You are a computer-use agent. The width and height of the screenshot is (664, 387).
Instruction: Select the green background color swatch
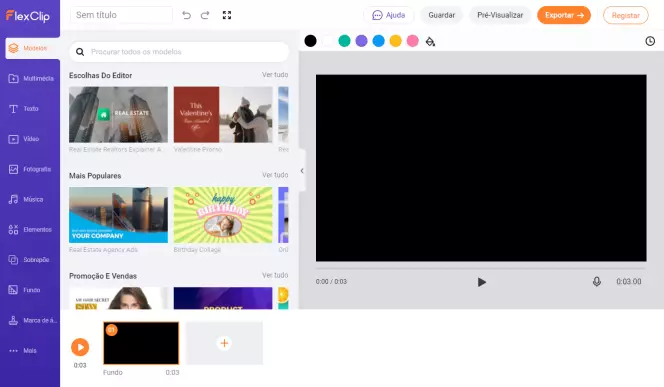[x=344, y=41]
